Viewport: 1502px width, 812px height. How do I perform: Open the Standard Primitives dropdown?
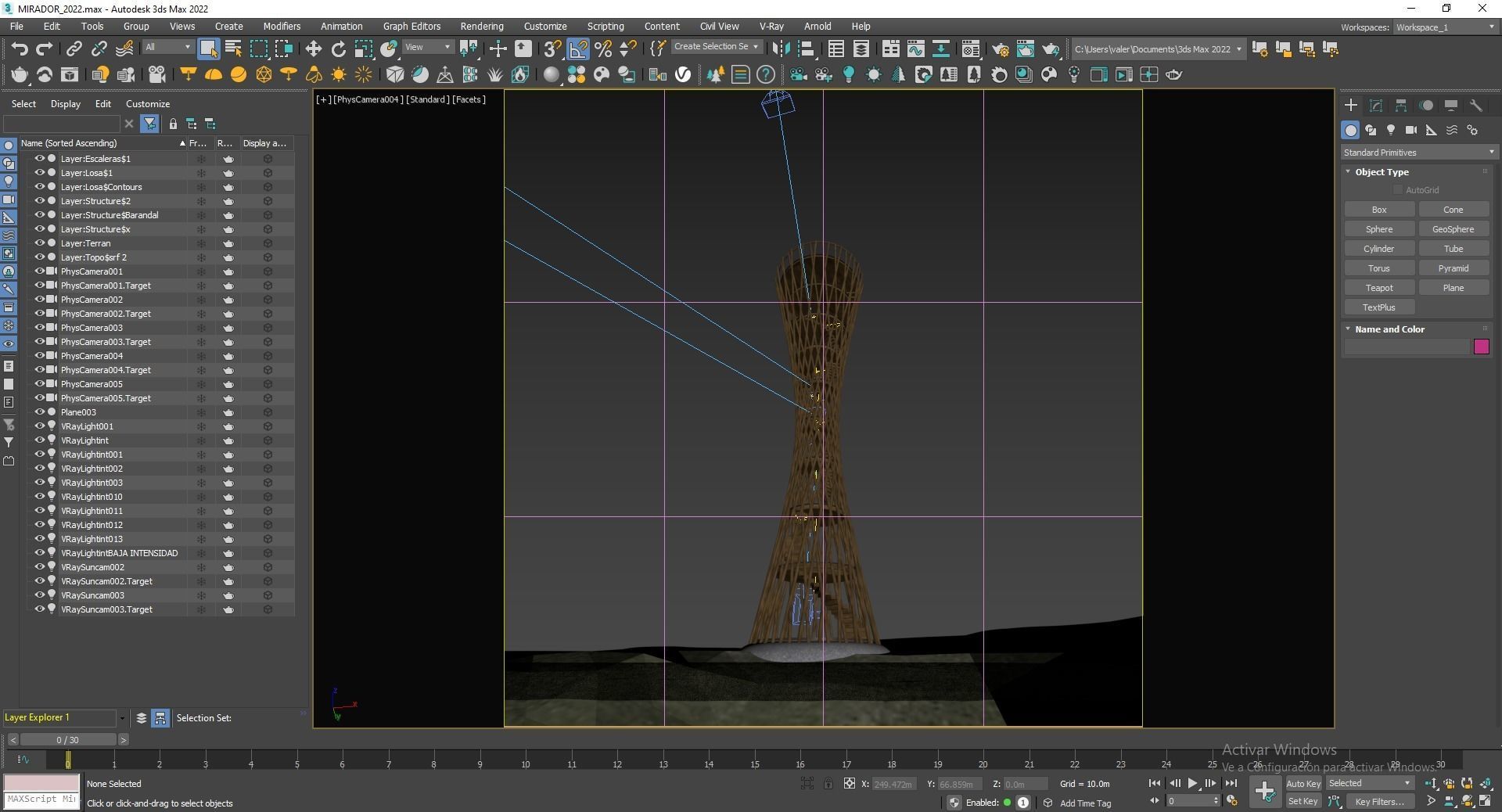[1418, 153]
